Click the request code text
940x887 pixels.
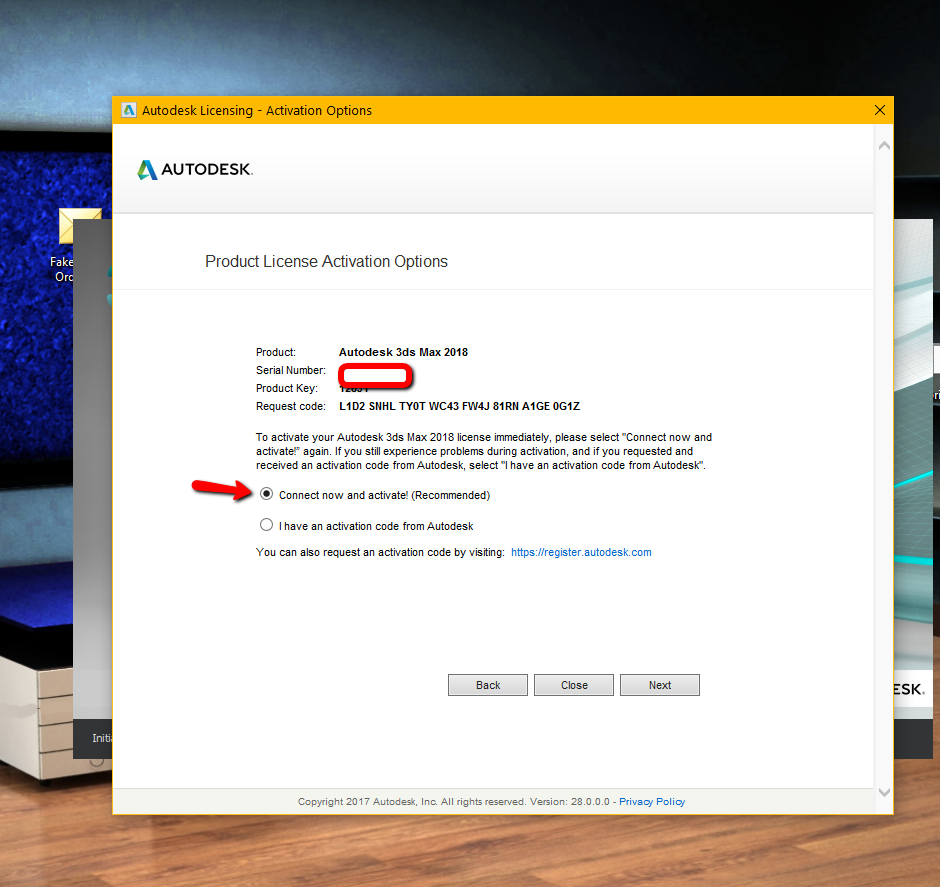click(x=459, y=406)
